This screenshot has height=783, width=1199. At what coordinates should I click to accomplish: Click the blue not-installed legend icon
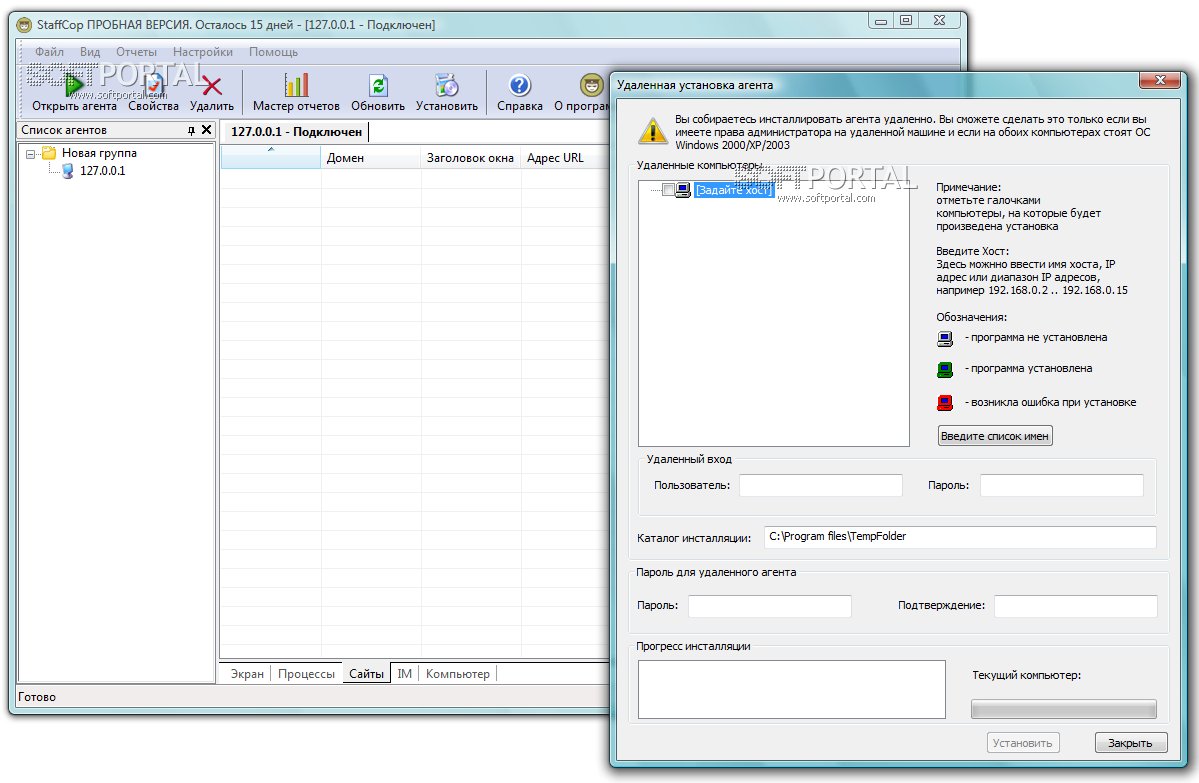945,338
